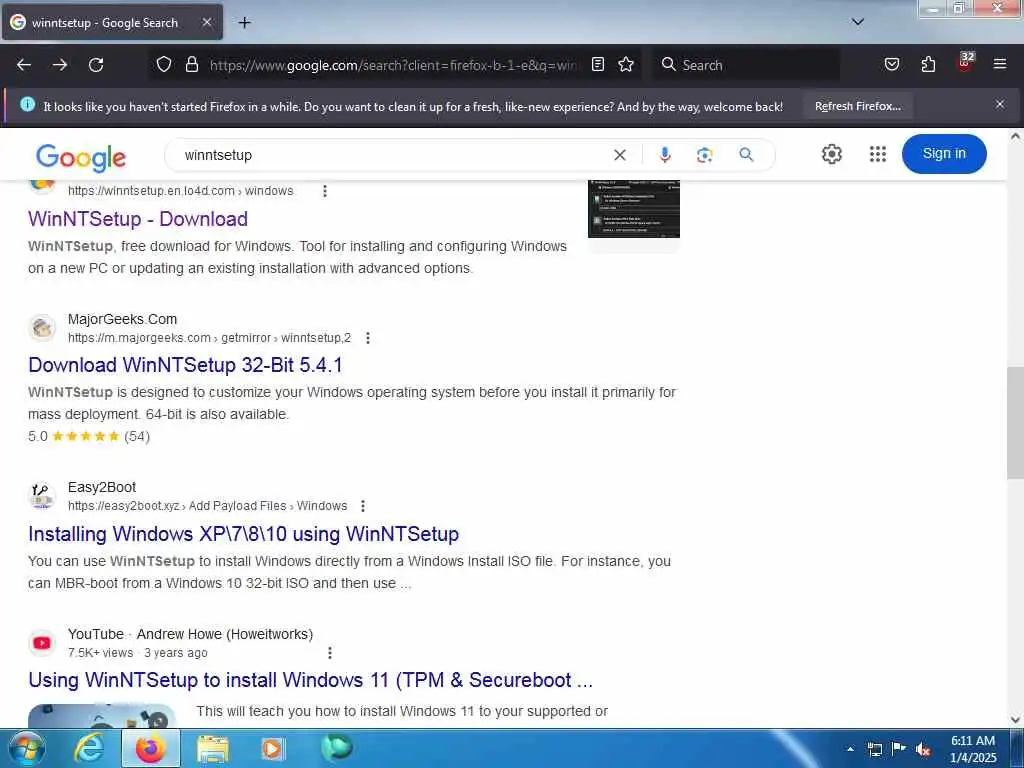Open the Save to Pocket icon
The width and height of the screenshot is (1024, 768).
tap(891, 64)
